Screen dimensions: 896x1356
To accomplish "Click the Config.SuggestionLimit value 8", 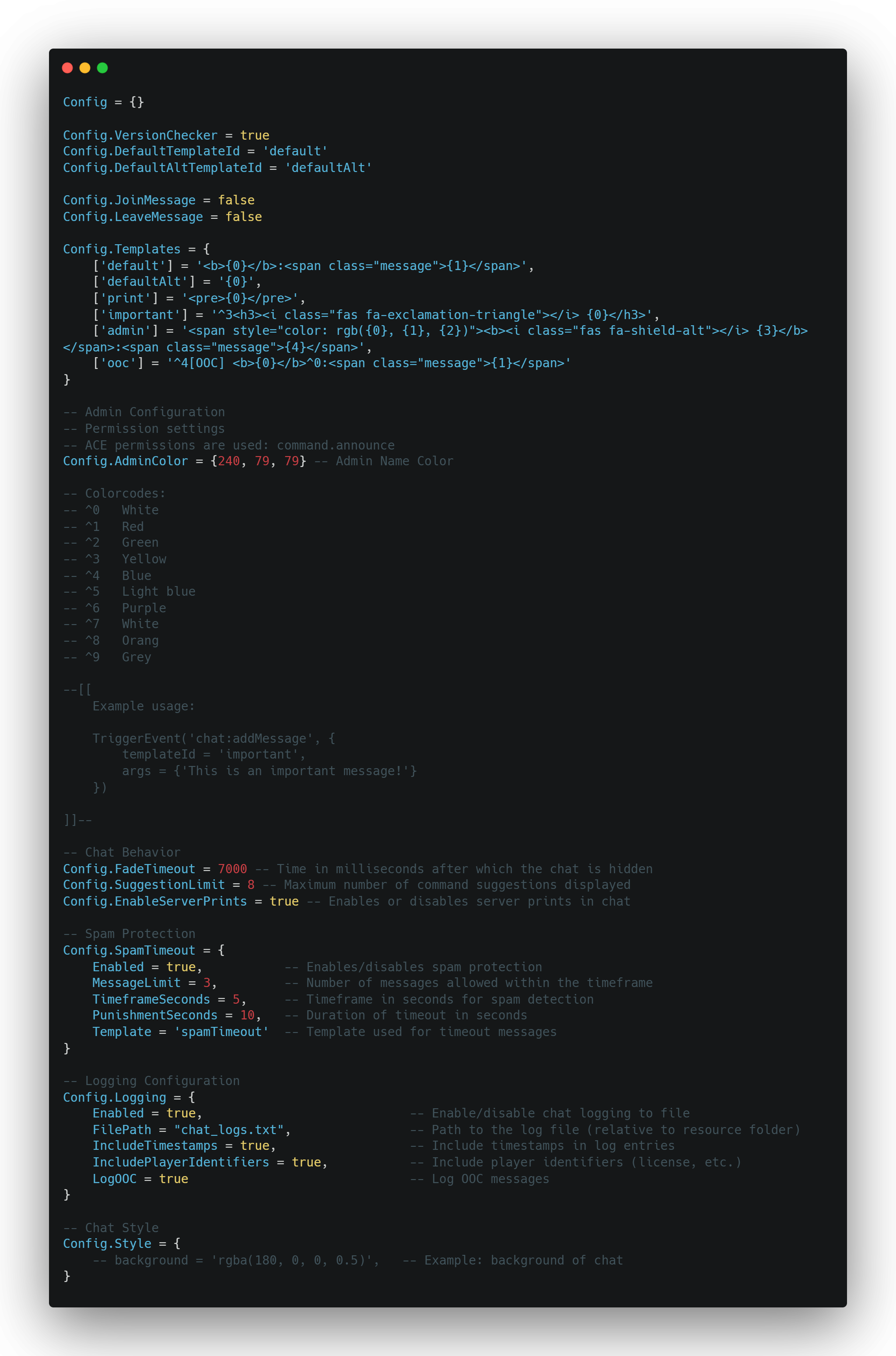I will tap(251, 885).
